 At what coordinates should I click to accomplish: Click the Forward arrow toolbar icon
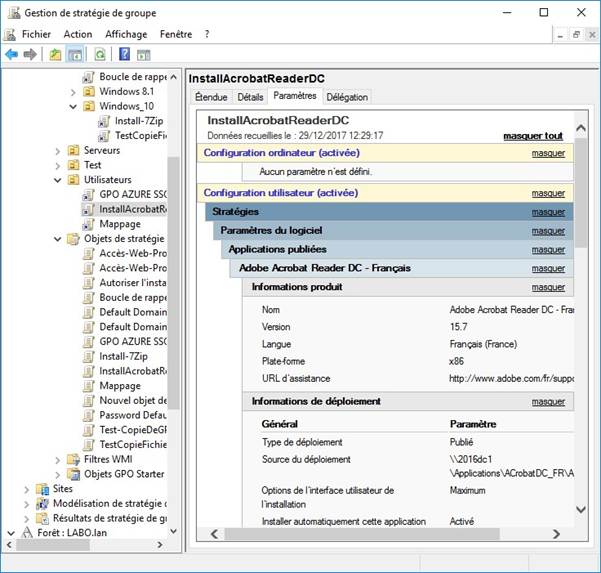(x=30, y=54)
